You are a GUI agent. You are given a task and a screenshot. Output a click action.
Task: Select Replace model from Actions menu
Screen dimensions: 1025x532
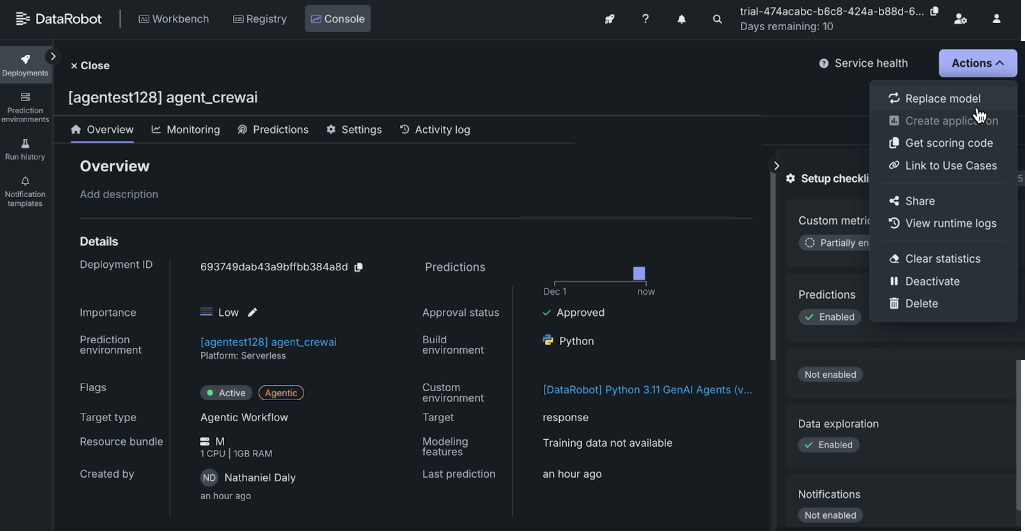942,99
